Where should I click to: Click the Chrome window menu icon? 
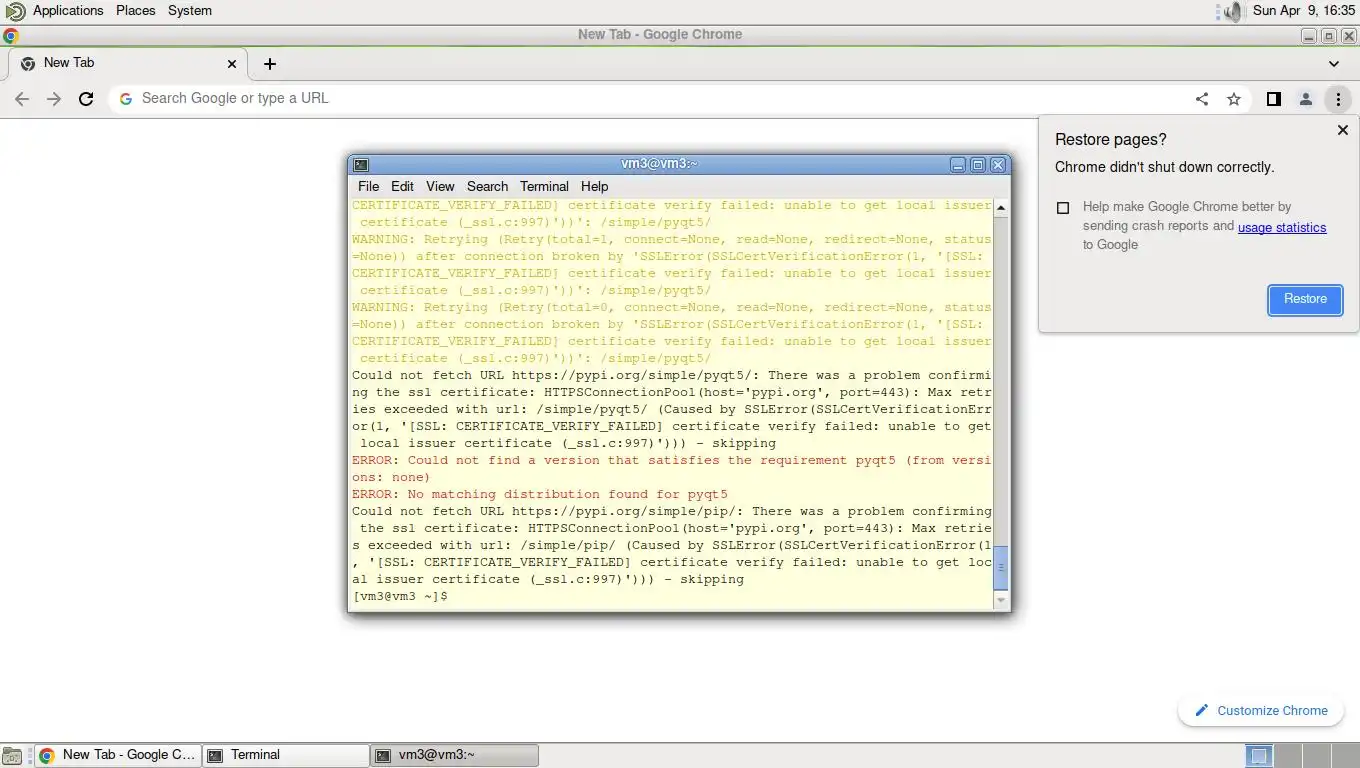11,36
